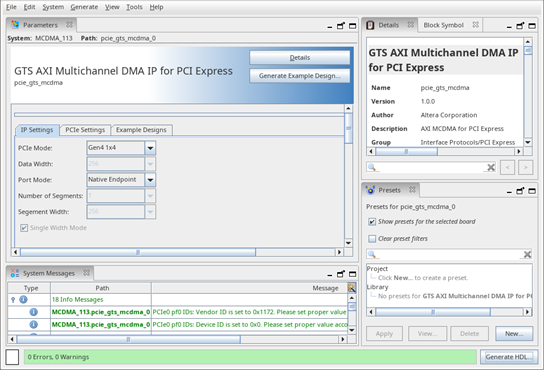544x370 pixels.
Task: Detach the Parameters panel with its window icon
Action: pos(341,26)
